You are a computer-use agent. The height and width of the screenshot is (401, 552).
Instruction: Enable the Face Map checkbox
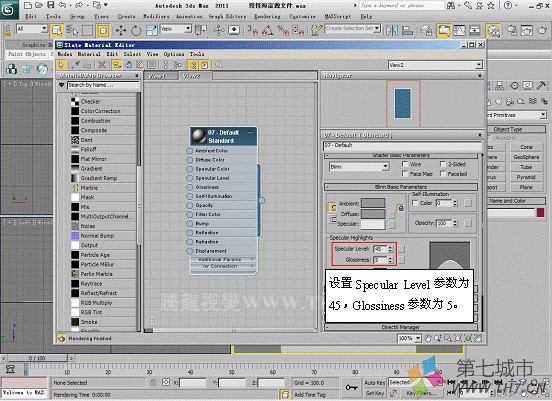pos(405,174)
